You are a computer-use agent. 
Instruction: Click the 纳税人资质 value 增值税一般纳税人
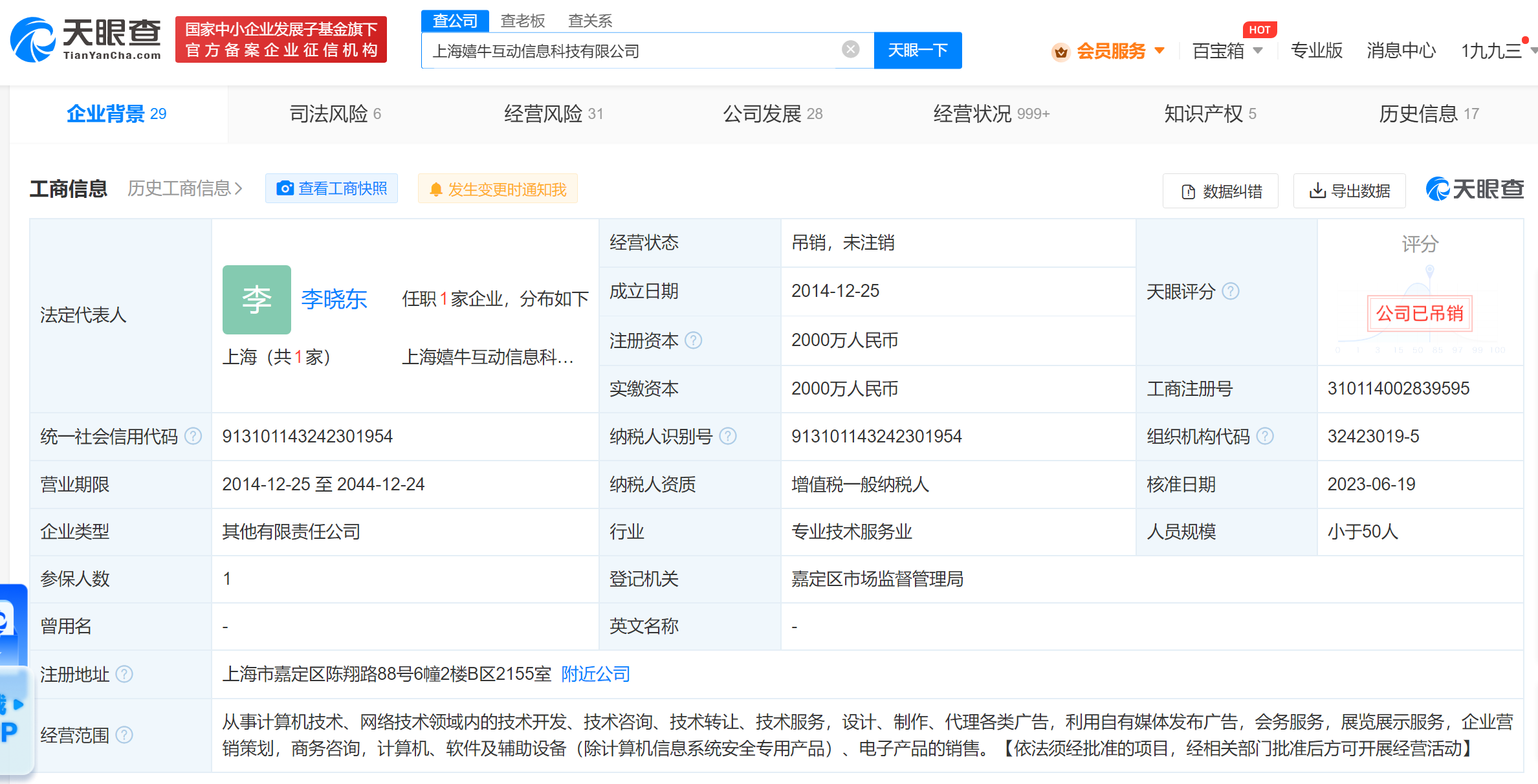860,485
